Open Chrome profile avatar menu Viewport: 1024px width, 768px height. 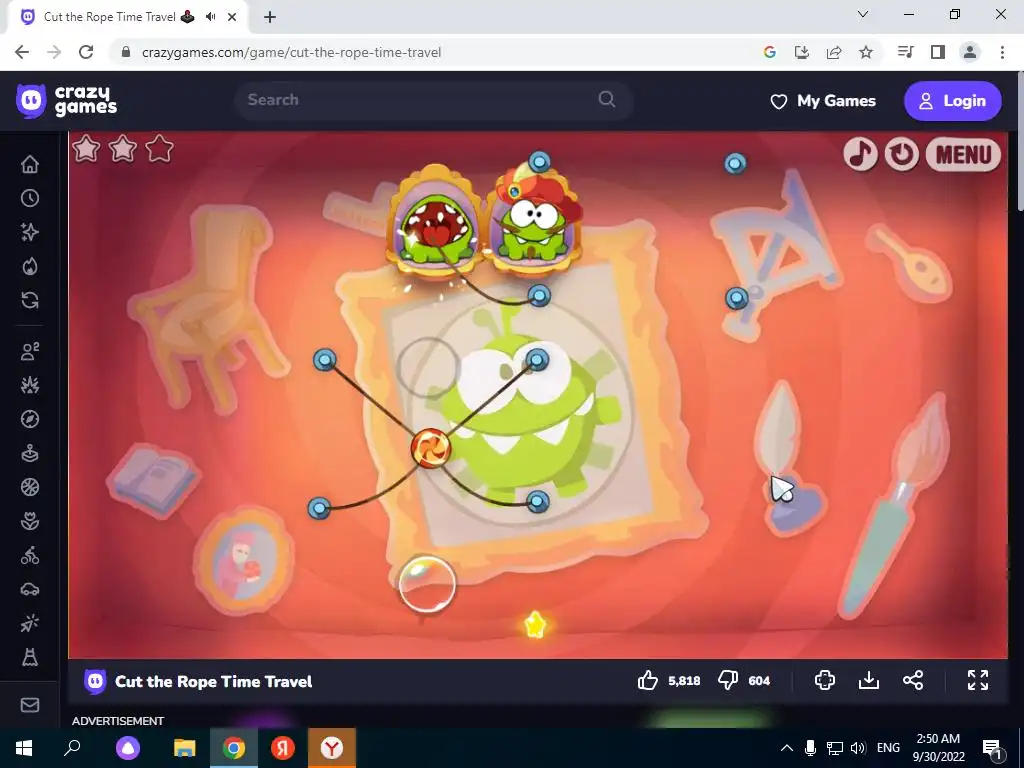[x=970, y=52]
